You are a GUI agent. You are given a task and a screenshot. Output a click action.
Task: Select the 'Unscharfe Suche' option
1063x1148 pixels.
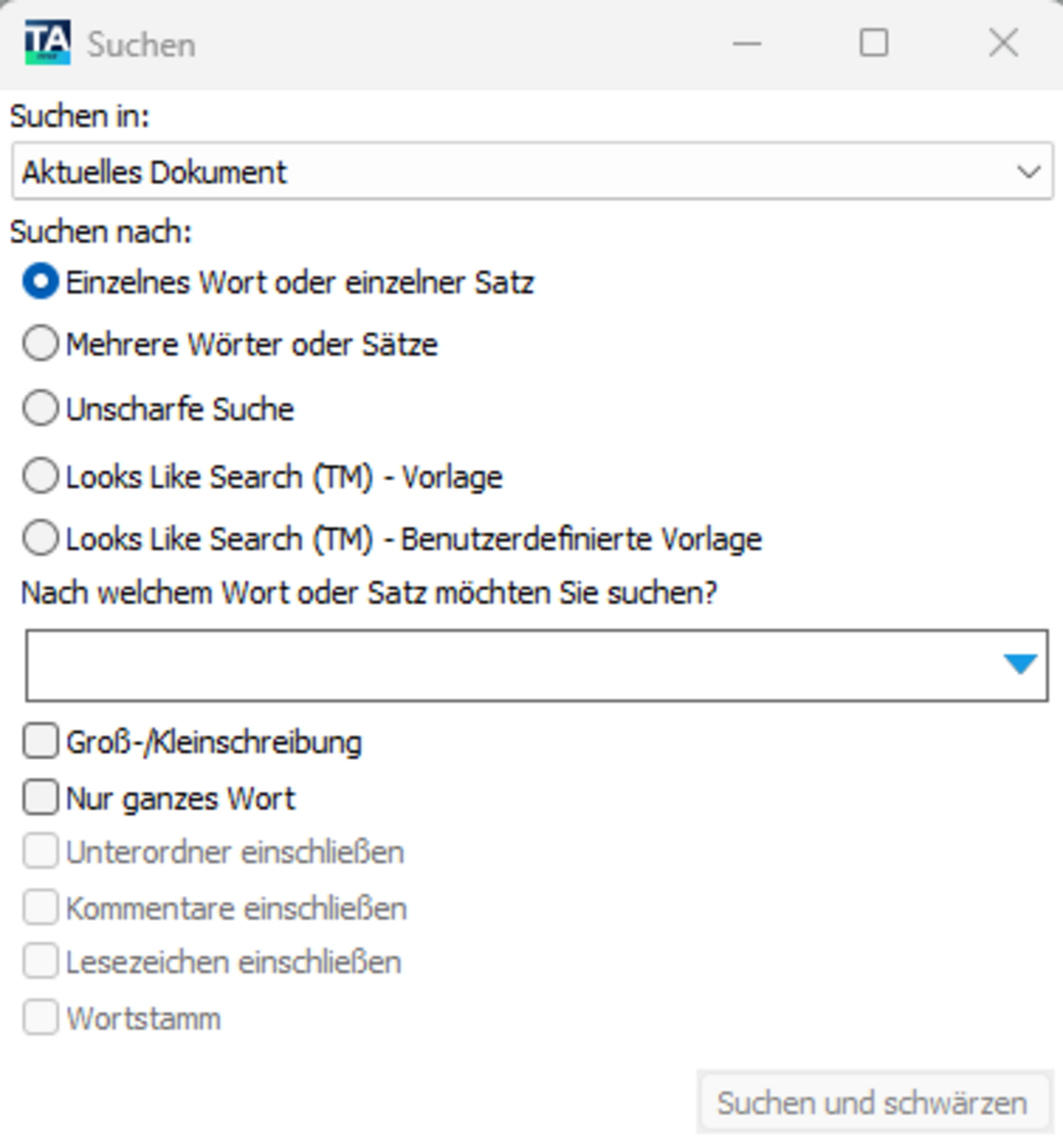40,408
